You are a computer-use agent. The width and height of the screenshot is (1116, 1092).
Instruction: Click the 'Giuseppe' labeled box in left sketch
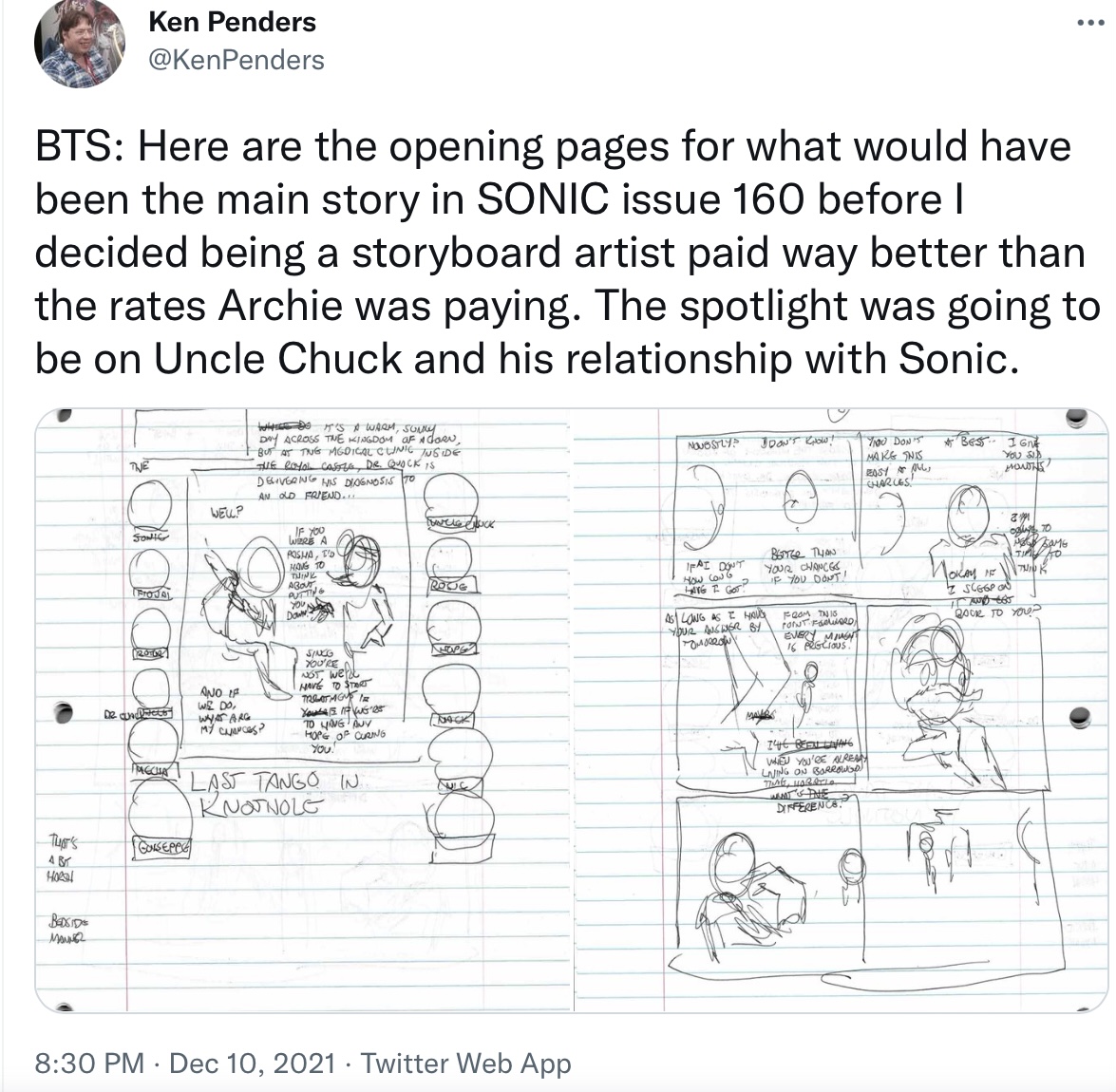(162, 848)
